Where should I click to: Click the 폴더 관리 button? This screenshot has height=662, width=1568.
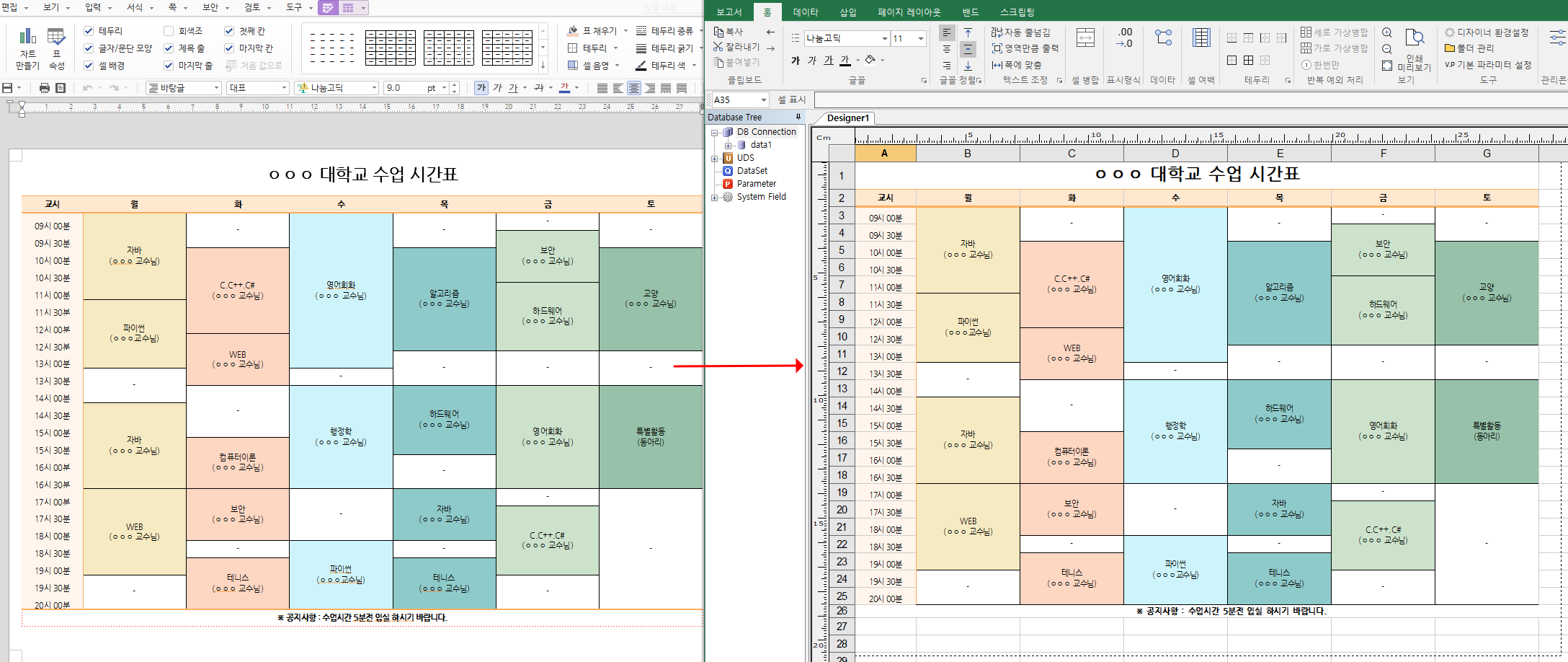coord(1469,48)
